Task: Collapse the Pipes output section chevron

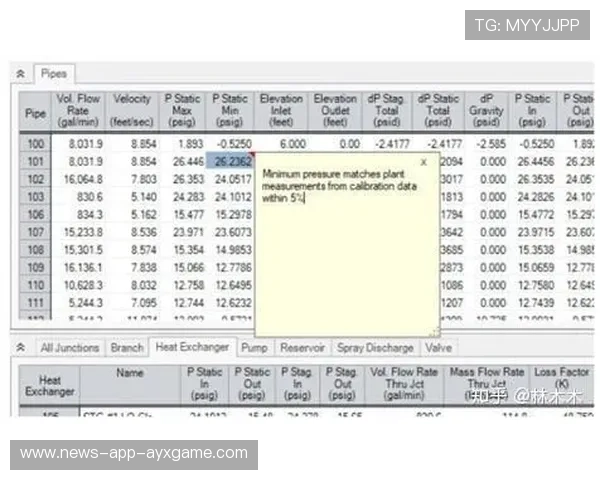Action: click(x=20, y=75)
